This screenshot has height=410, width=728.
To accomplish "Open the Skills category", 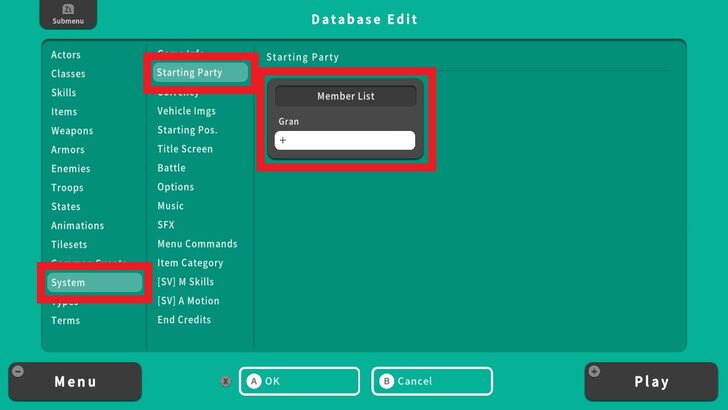I will (x=64, y=93).
